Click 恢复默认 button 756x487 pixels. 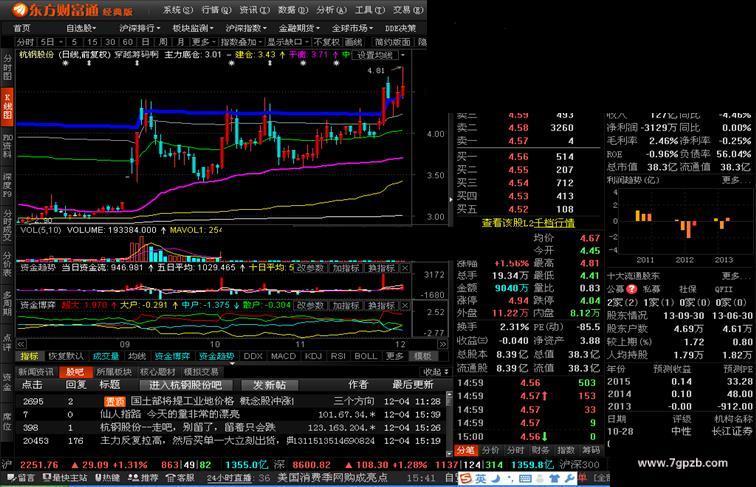[x=66, y=356]
